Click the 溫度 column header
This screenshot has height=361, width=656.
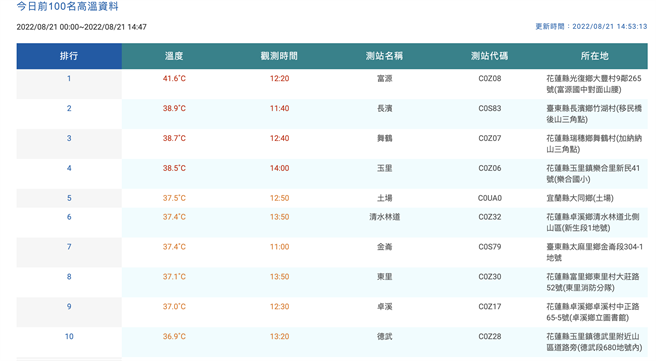174,56
